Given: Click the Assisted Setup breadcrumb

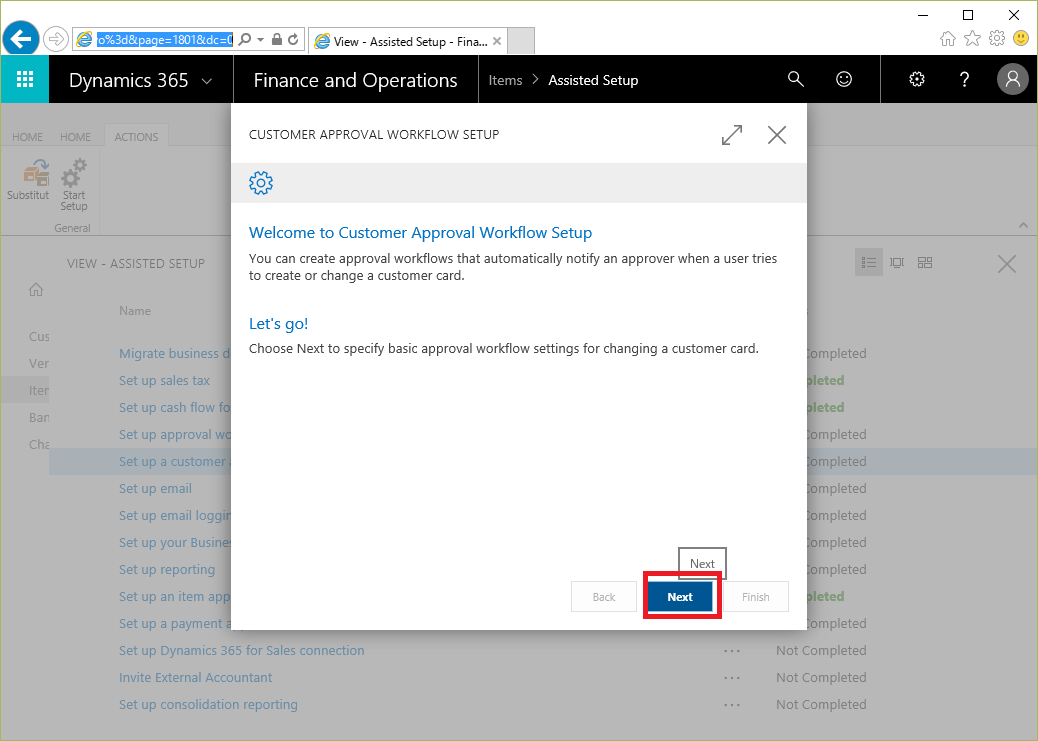Looking at the screenshot, I should (593, 80).
